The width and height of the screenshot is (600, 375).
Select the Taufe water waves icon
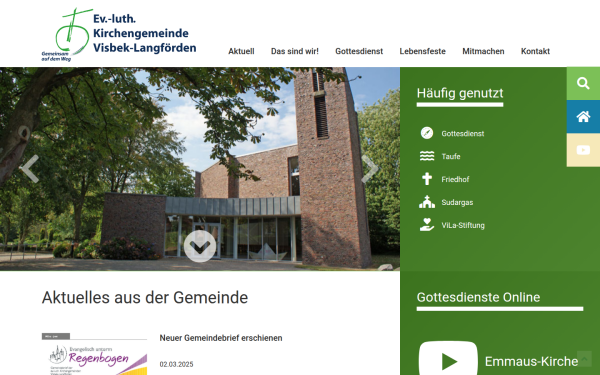[x=427, y=156]
